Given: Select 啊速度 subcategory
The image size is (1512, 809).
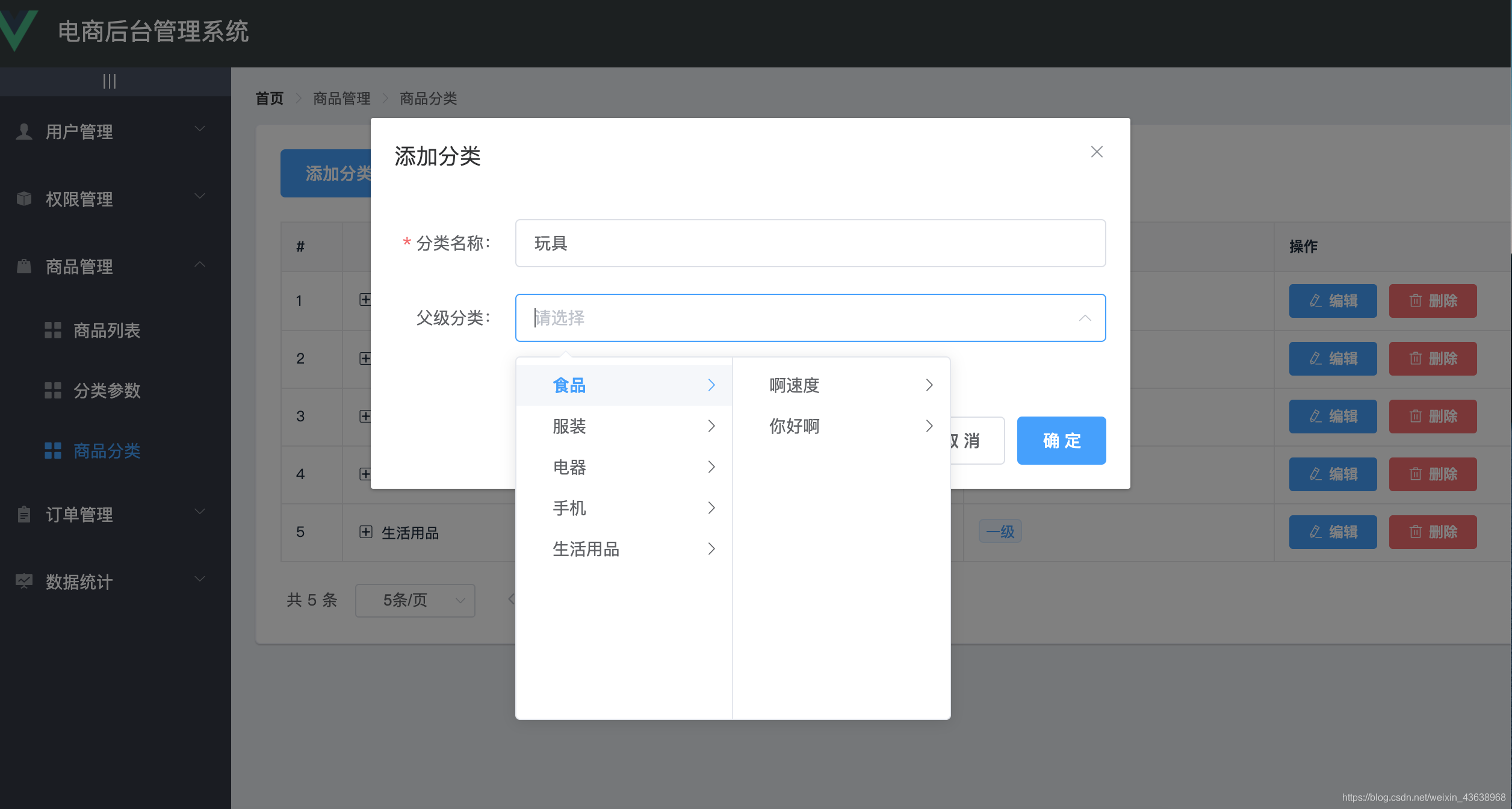Looking at the screenshot, I should click(x=841, y=385).
